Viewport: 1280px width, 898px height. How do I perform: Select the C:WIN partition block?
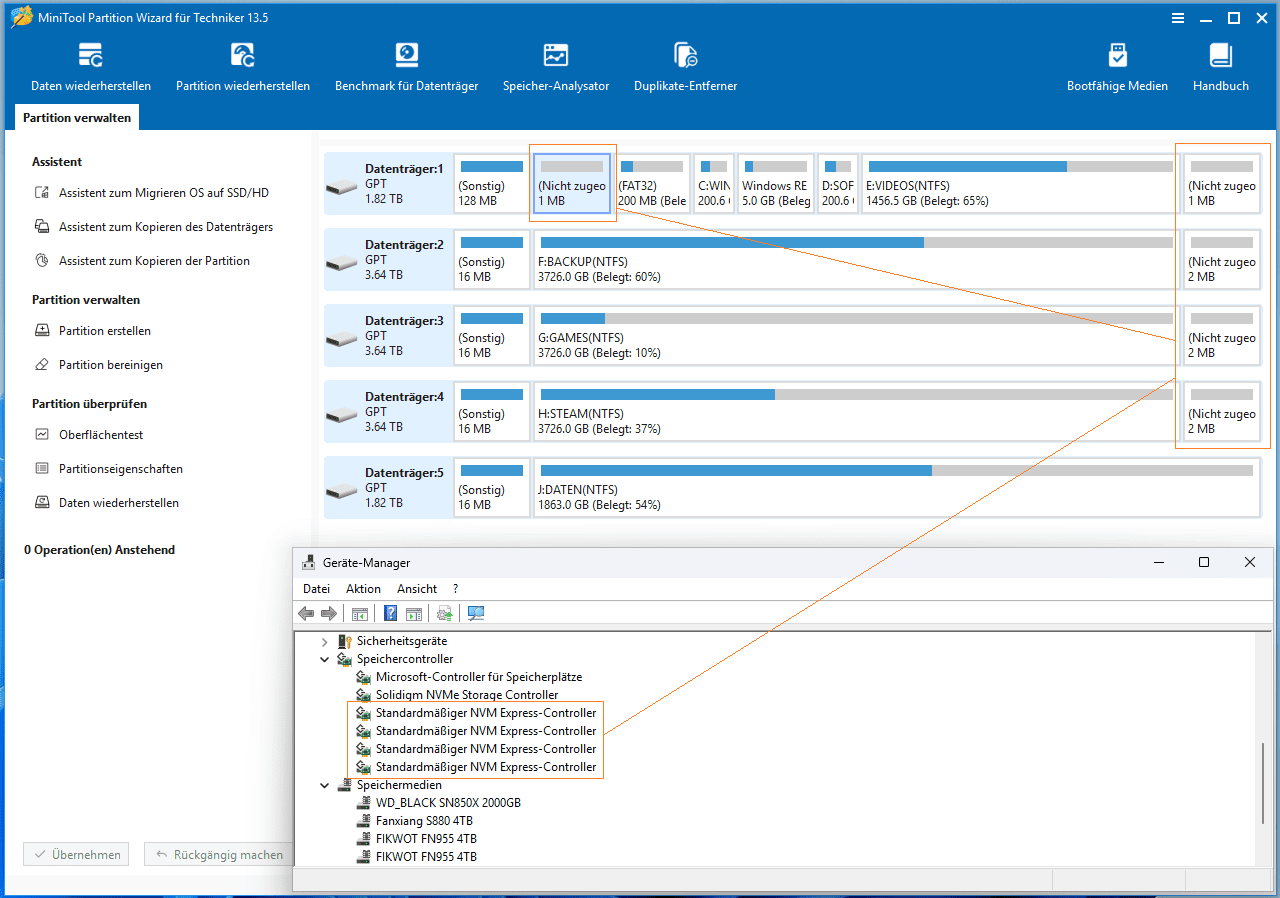[x=714, y=184]
